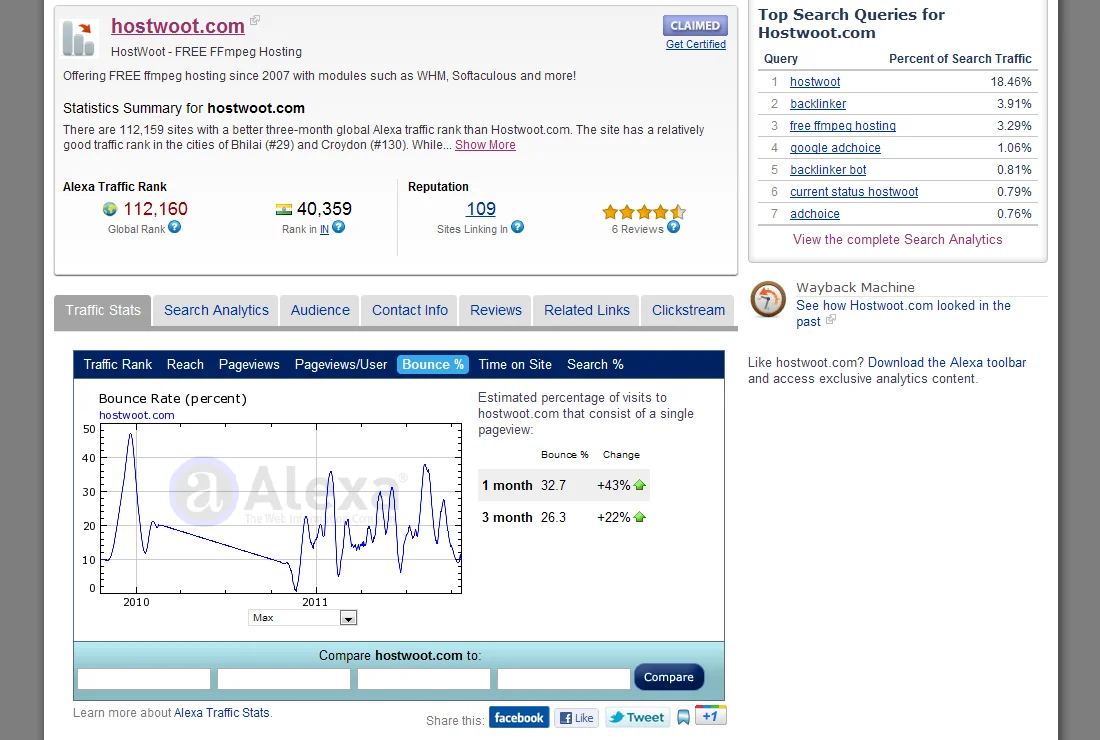The image size is (1100, 740).
Task: Select the Pageviews/User chart option
Action: (x=341, y=364)
